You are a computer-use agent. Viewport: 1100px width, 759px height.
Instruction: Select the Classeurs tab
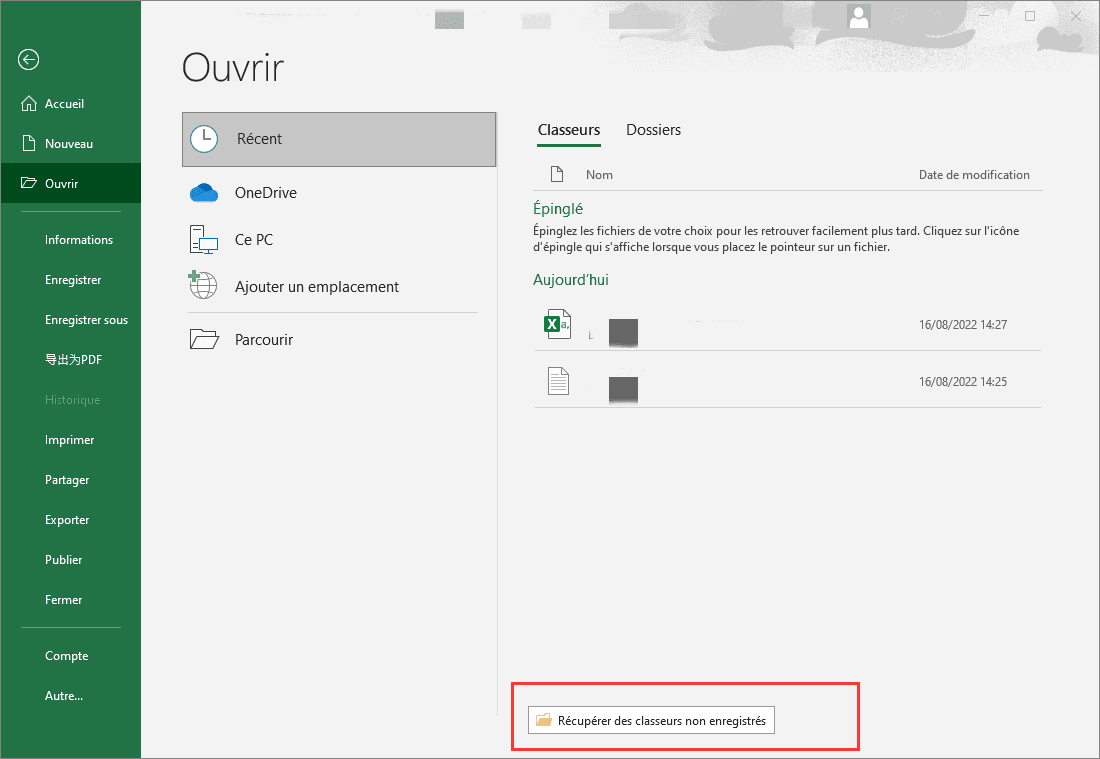[569, 130]
